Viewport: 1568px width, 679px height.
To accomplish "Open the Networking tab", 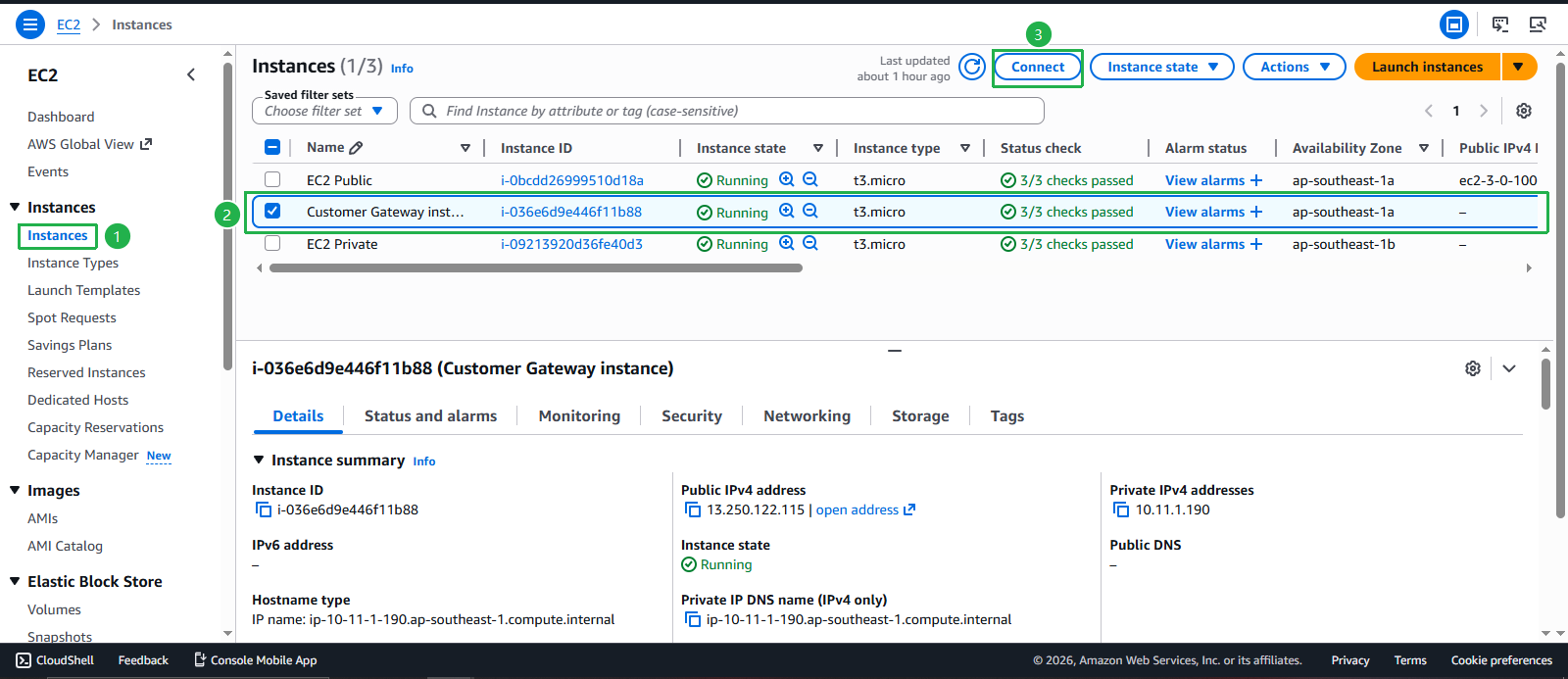I will click(x=807, y=416).
